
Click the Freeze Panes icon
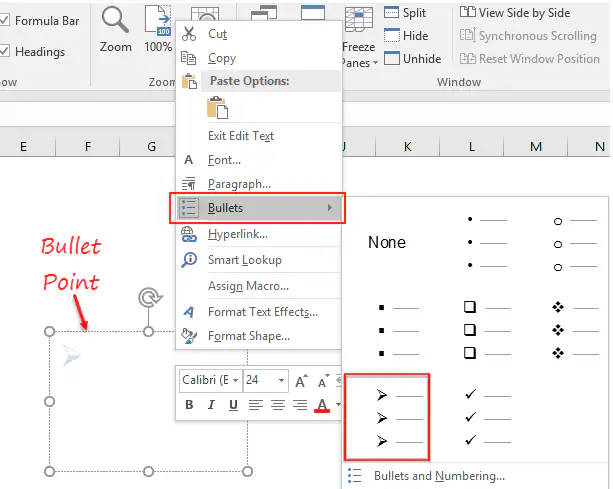click(358, 20)
